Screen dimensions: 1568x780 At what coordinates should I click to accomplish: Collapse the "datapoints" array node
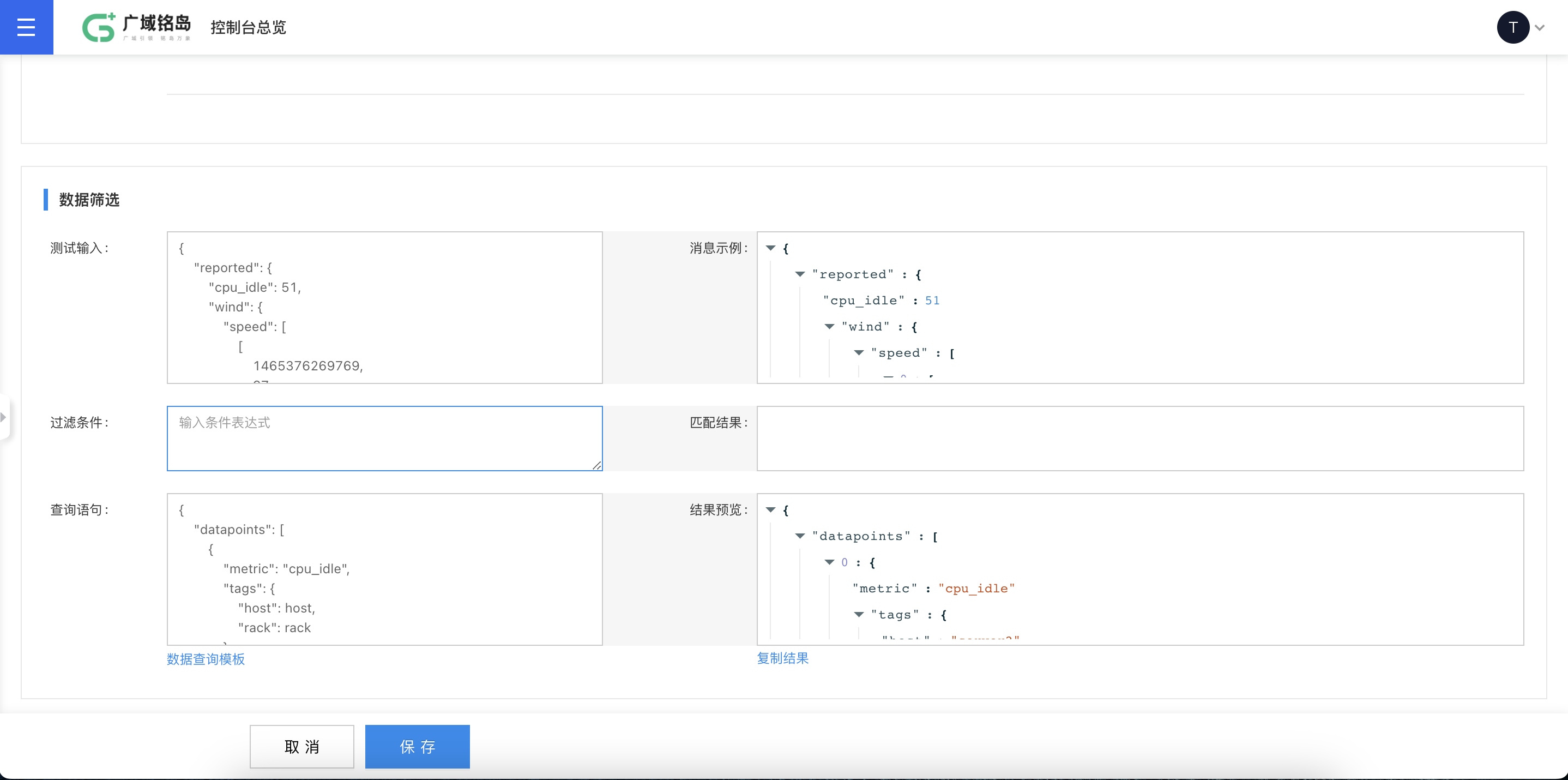point(800,536)
